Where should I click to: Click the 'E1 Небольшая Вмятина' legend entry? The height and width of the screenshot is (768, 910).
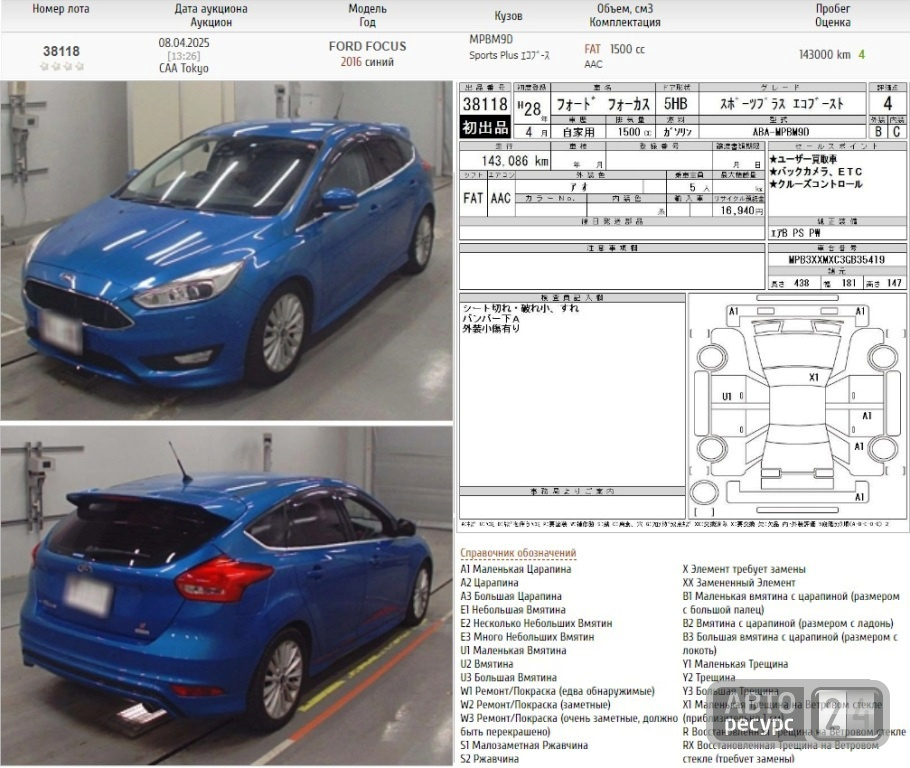click(x=513, y=610)
